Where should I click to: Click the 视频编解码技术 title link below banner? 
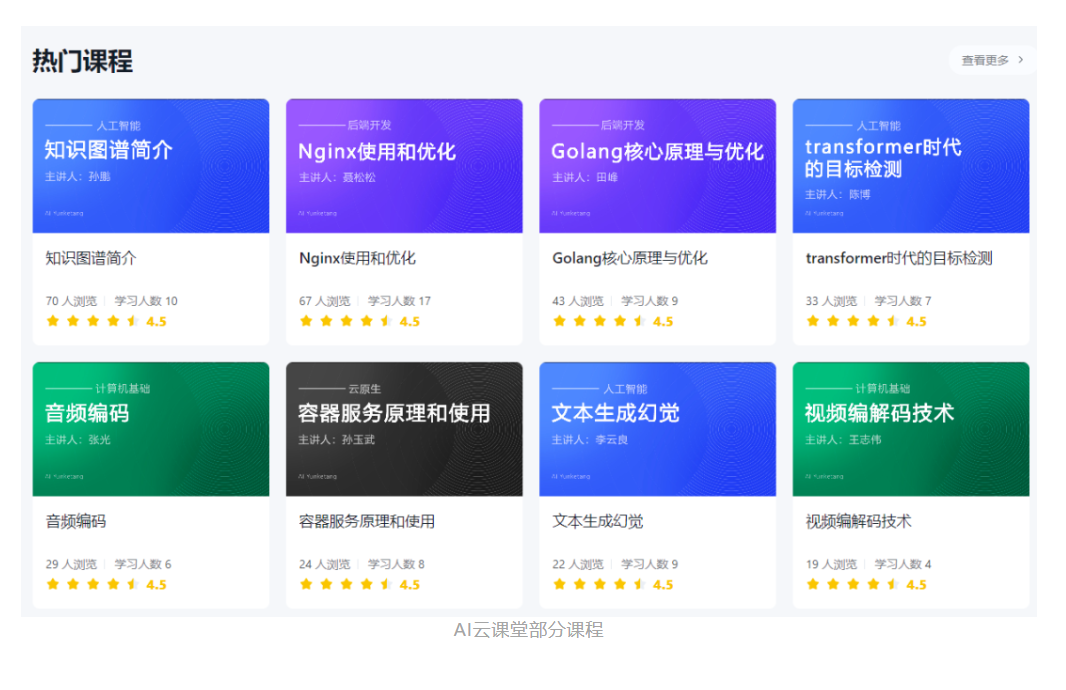click(x=858, y=521)
